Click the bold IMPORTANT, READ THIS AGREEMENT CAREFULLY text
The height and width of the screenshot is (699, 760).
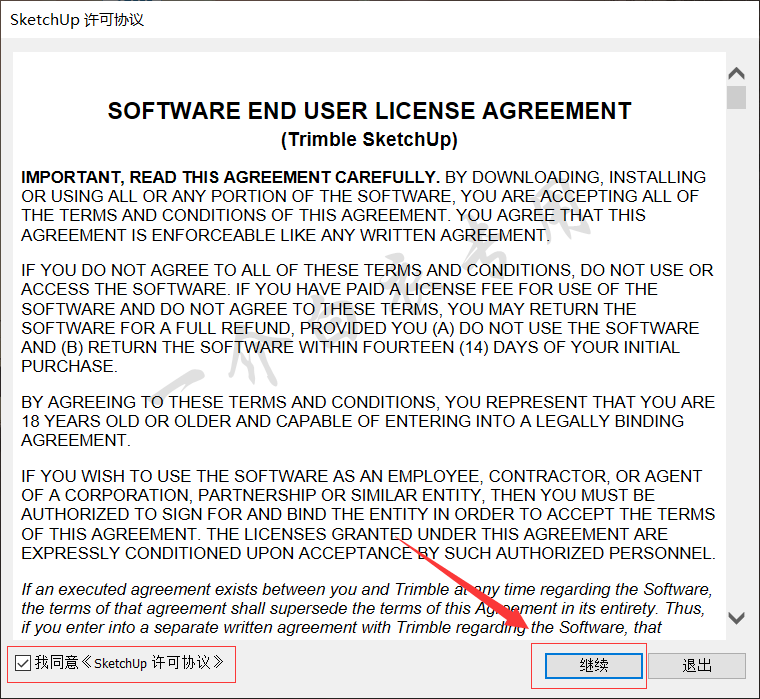(230, 177)
